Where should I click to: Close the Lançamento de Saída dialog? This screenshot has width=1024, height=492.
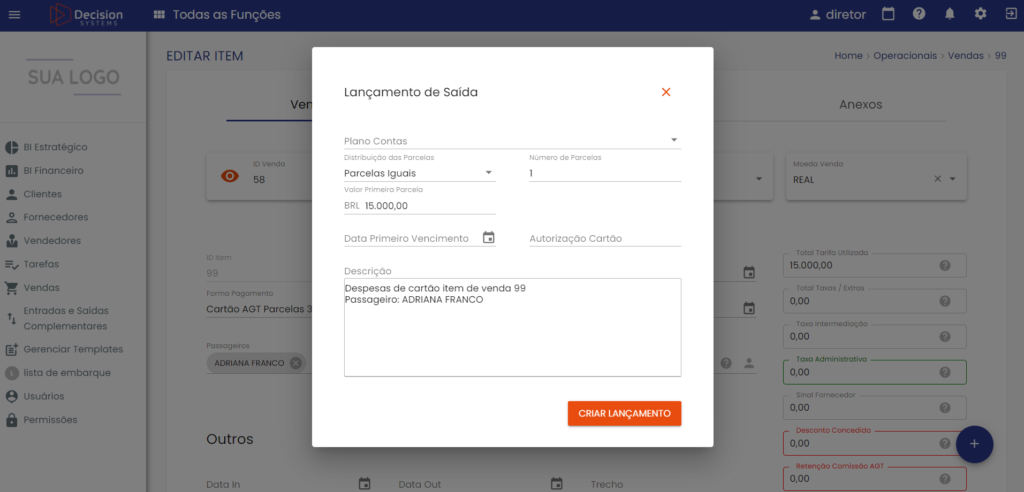[666, 92]
